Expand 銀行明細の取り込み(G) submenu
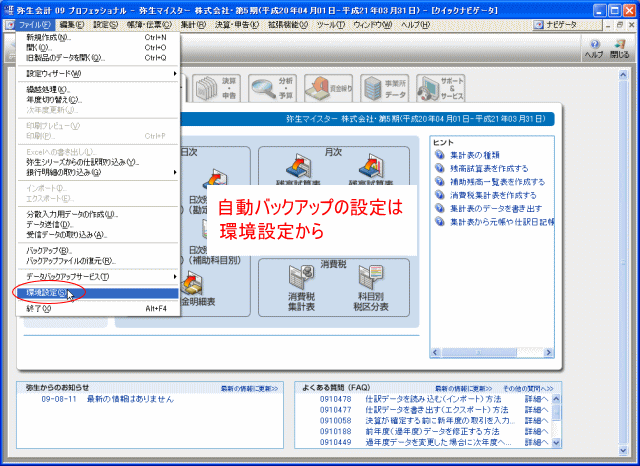 (x=98, y=173)
